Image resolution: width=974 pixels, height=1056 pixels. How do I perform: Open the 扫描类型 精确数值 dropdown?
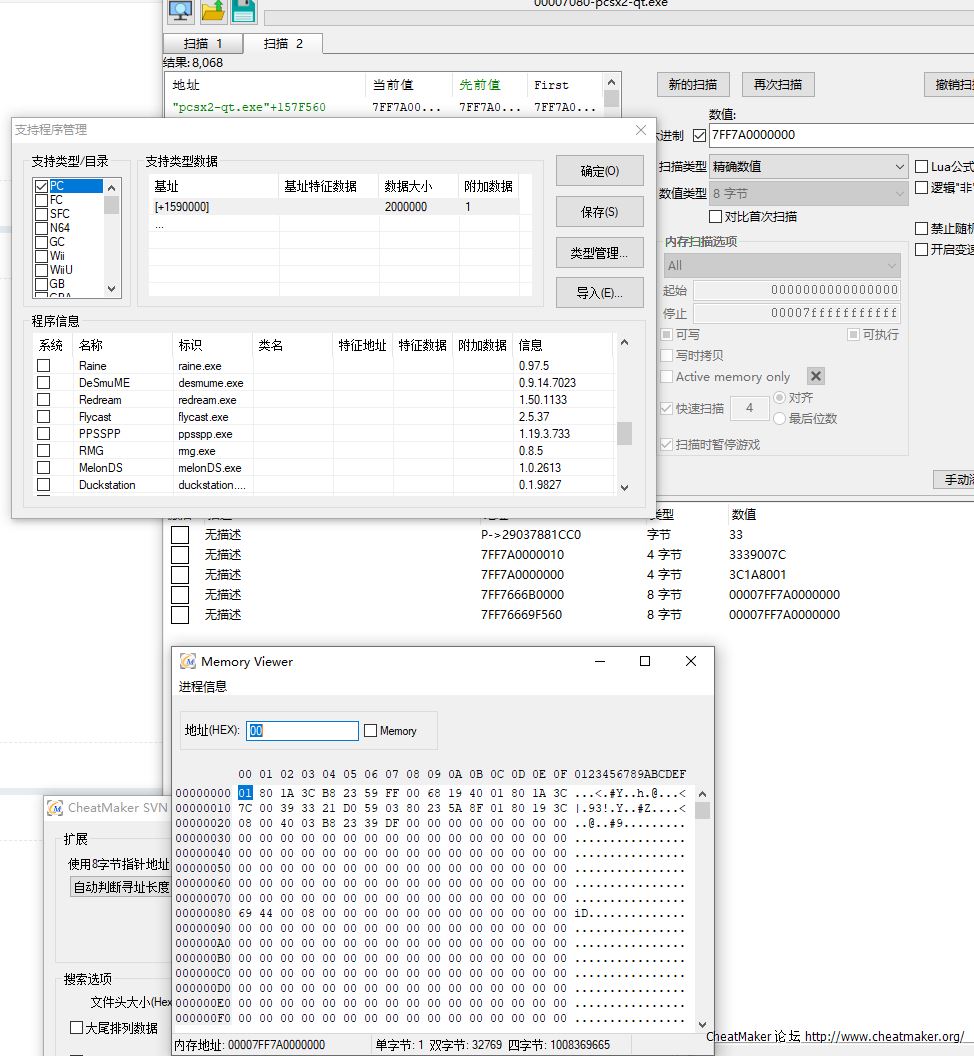808,166
